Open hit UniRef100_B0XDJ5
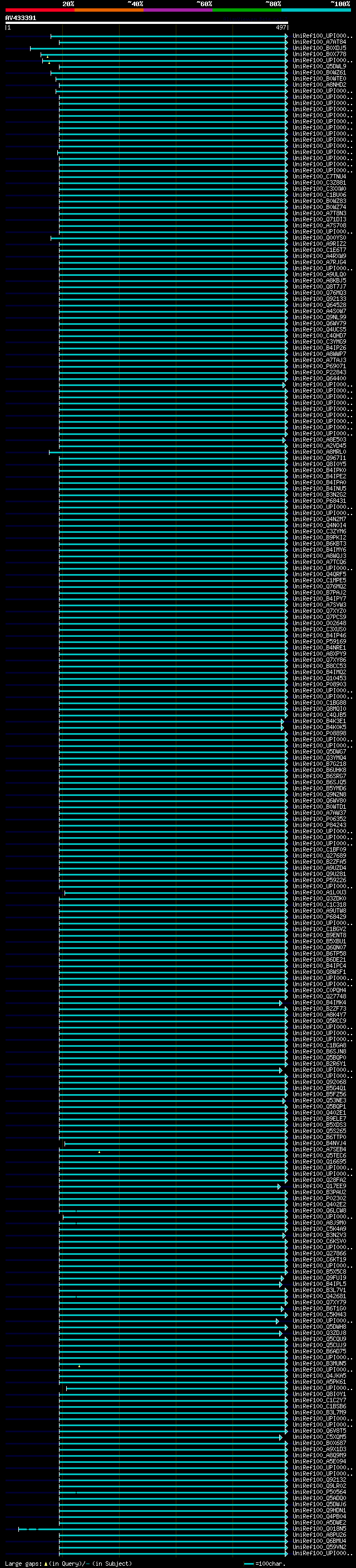 click(x=319, y=48)
